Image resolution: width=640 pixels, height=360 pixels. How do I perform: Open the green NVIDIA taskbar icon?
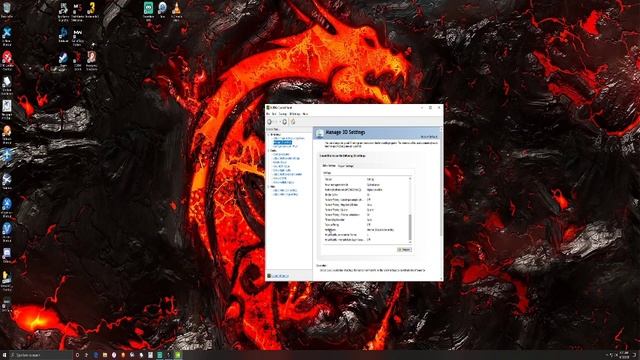pos(178,355)
